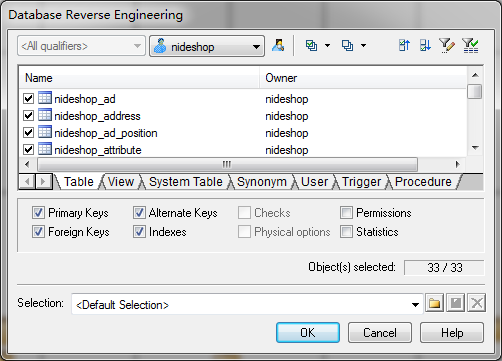This screenshot has width=502, height=361.
Task: Click the OK button
Action: pos(308,332)
